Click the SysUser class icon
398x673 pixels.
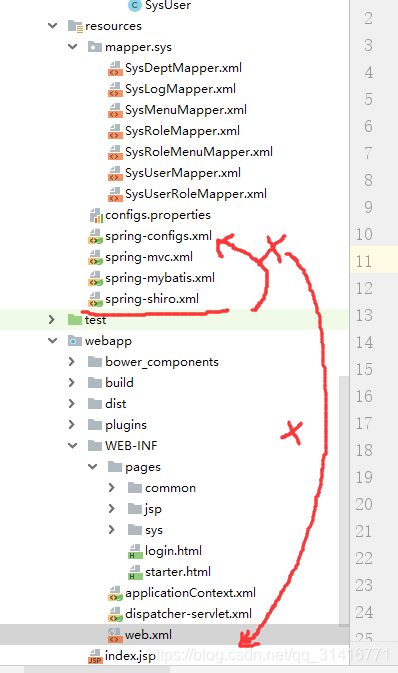(135, 5)
